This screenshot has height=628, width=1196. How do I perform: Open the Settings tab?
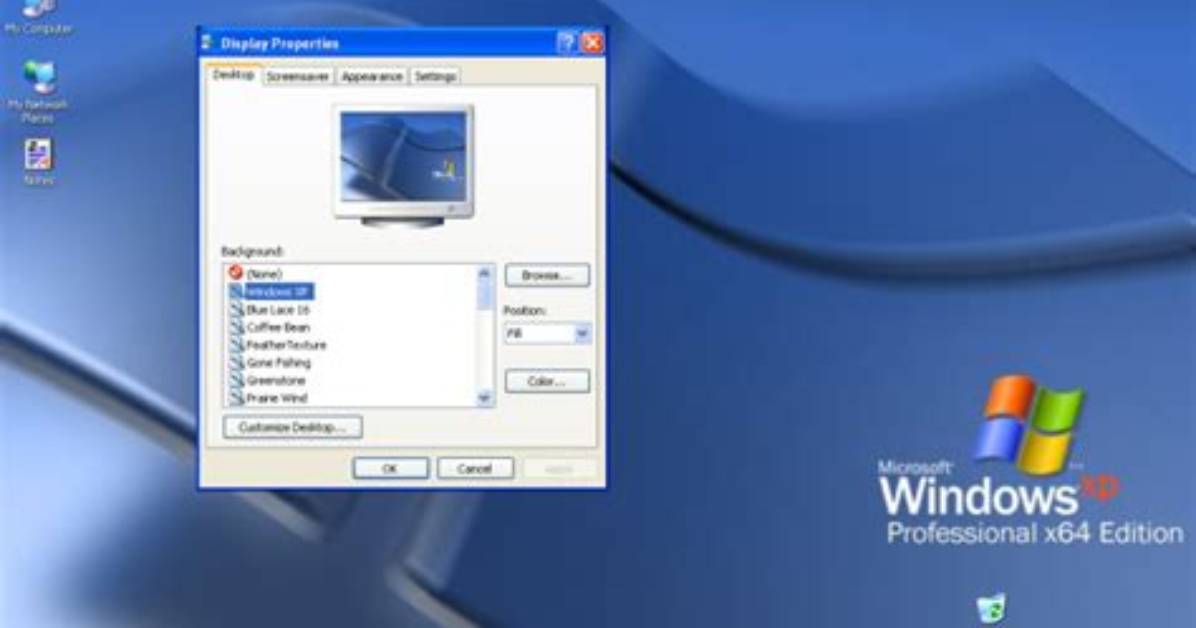pos(436,76)
